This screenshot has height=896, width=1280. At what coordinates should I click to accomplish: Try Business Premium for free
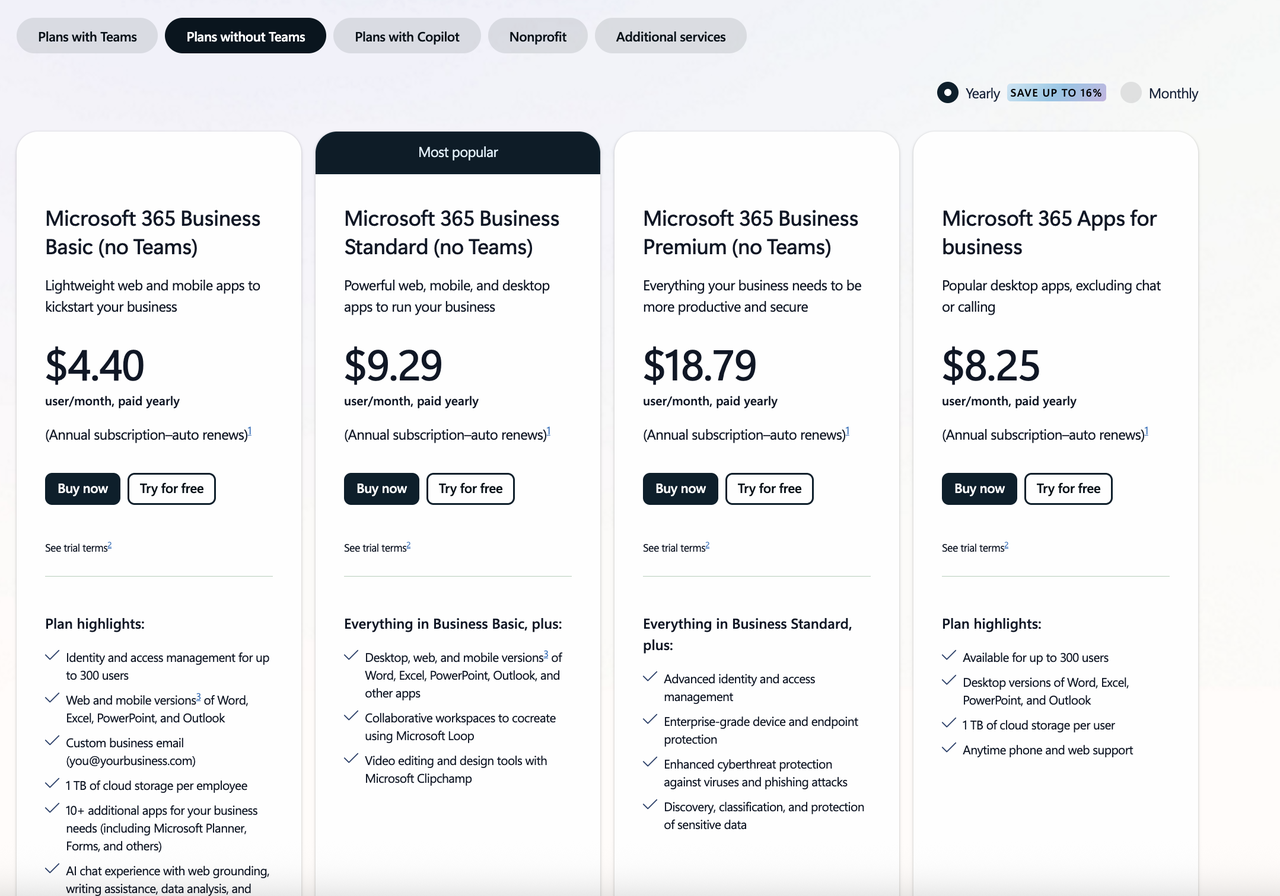[x=769, y=489]
